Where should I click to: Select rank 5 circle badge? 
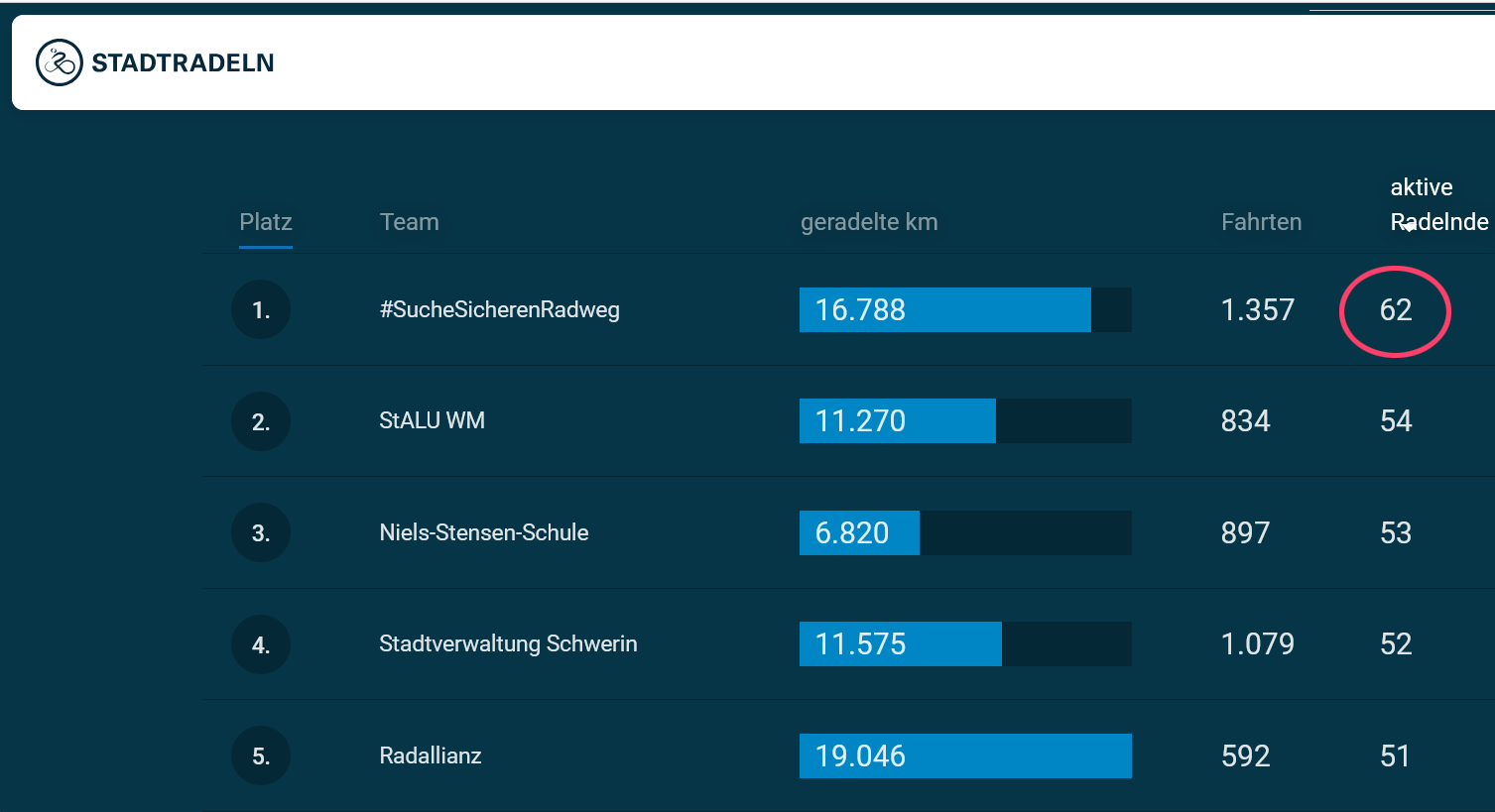[261, 755]
